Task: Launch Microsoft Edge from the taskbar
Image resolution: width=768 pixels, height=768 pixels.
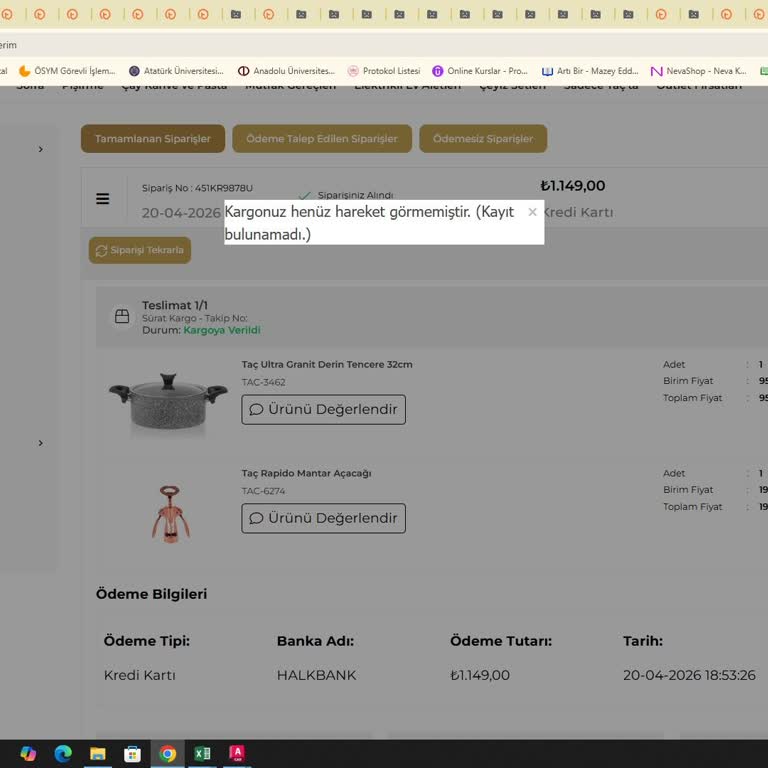Action: [63, 753]
